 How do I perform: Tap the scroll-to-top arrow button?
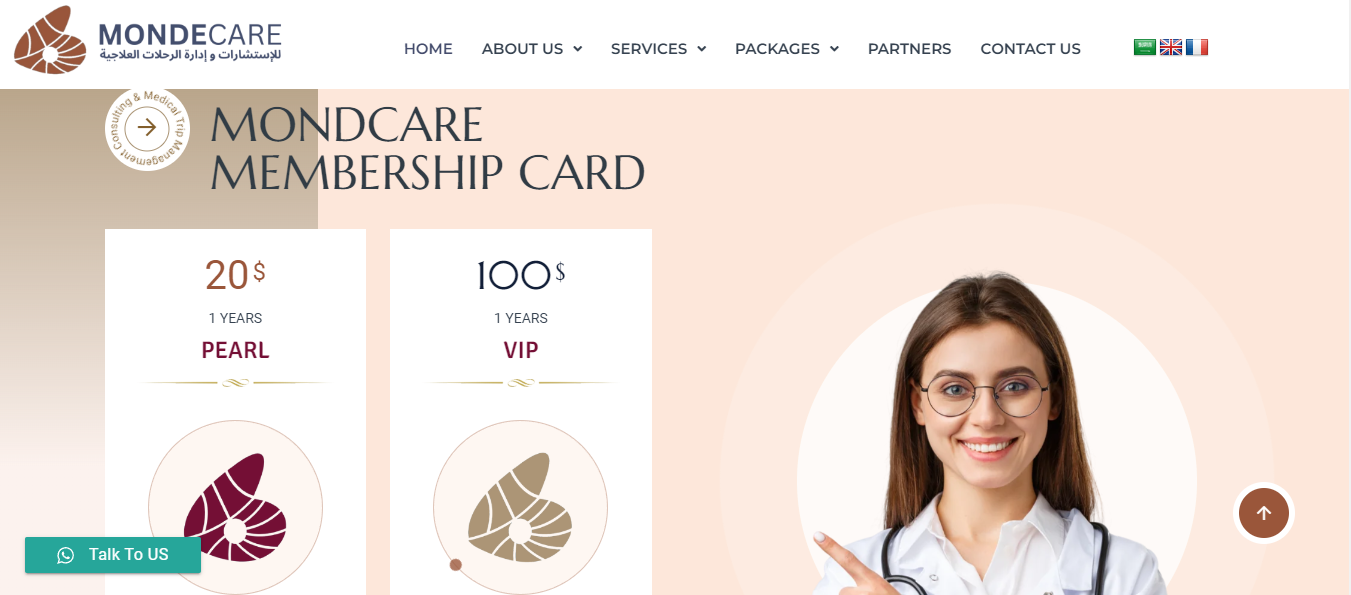(1264, 513)
